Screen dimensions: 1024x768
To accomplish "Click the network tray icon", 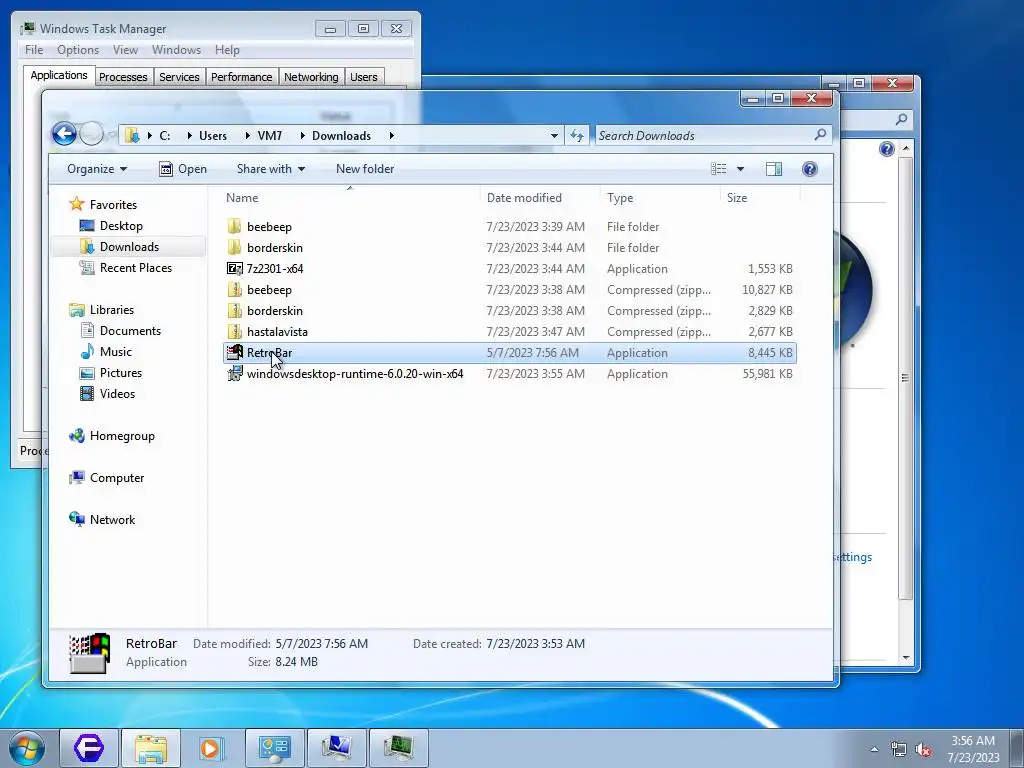I will tap(899, 749).
